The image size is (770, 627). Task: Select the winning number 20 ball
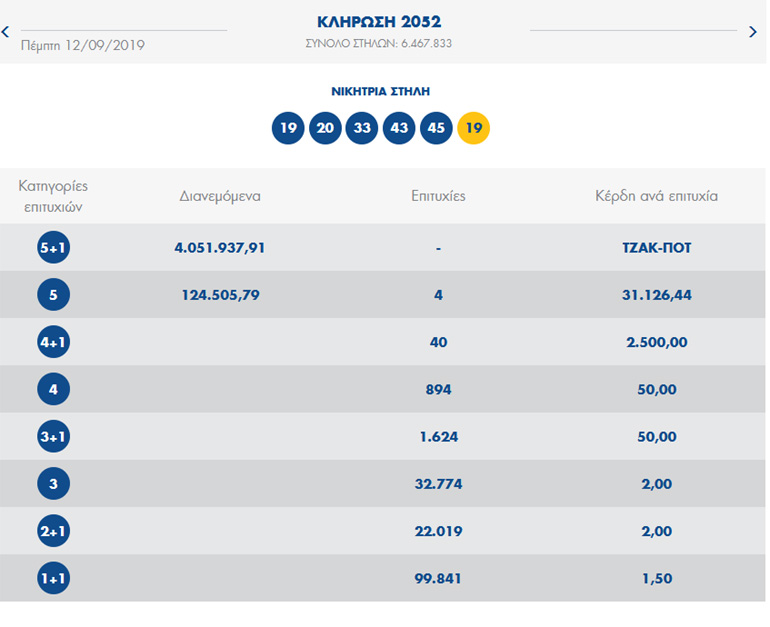click(x=325, y=128)
